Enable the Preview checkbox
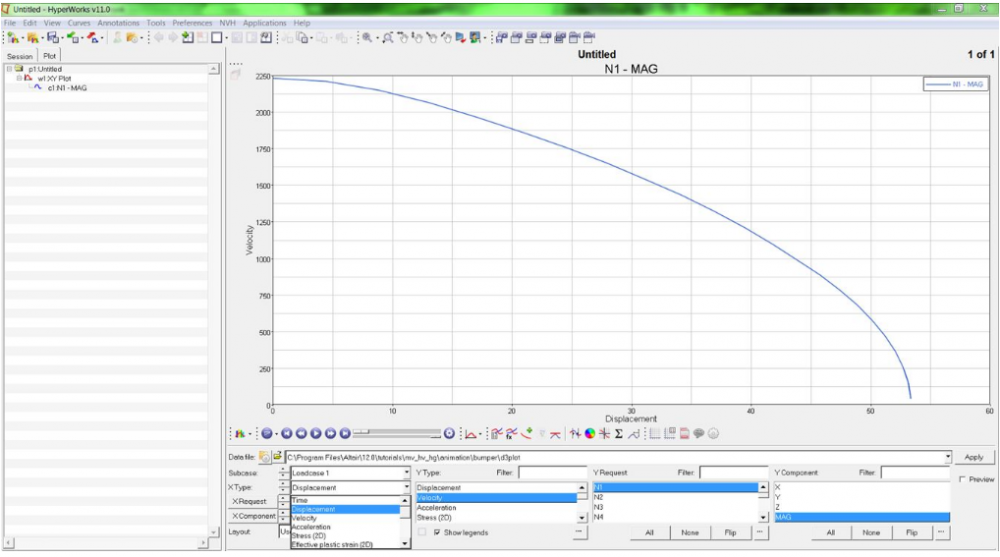1000x557 pixels. click(962, 479)
